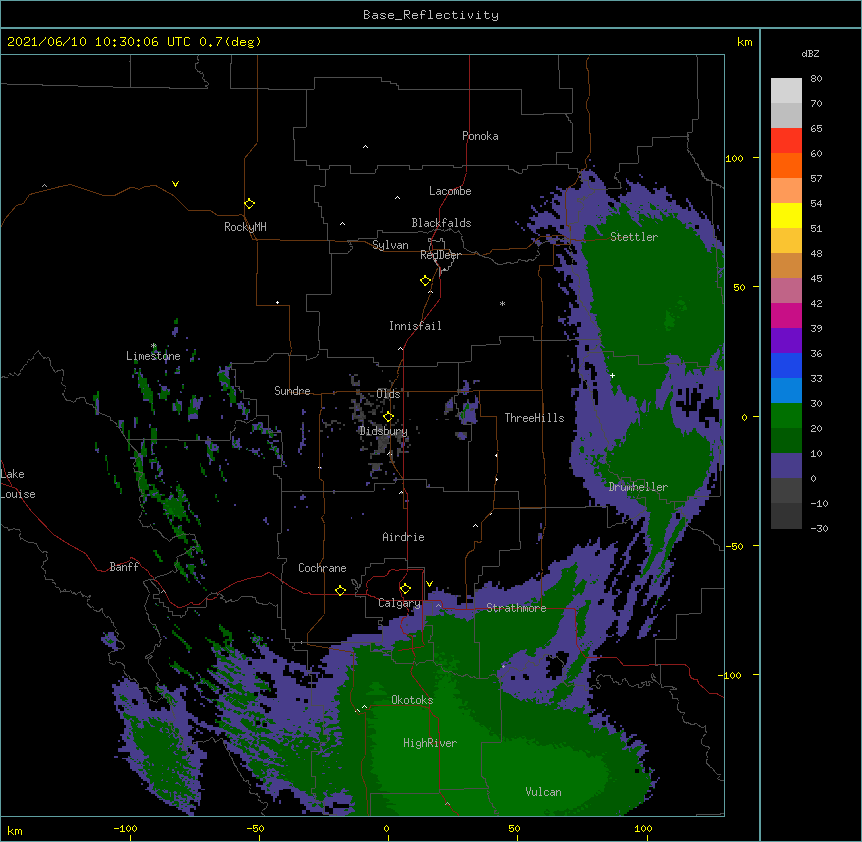862x842 pixels.
Task: Click the dBZ legend unit label
Action: pyautogui.click(x=810, y=53)
